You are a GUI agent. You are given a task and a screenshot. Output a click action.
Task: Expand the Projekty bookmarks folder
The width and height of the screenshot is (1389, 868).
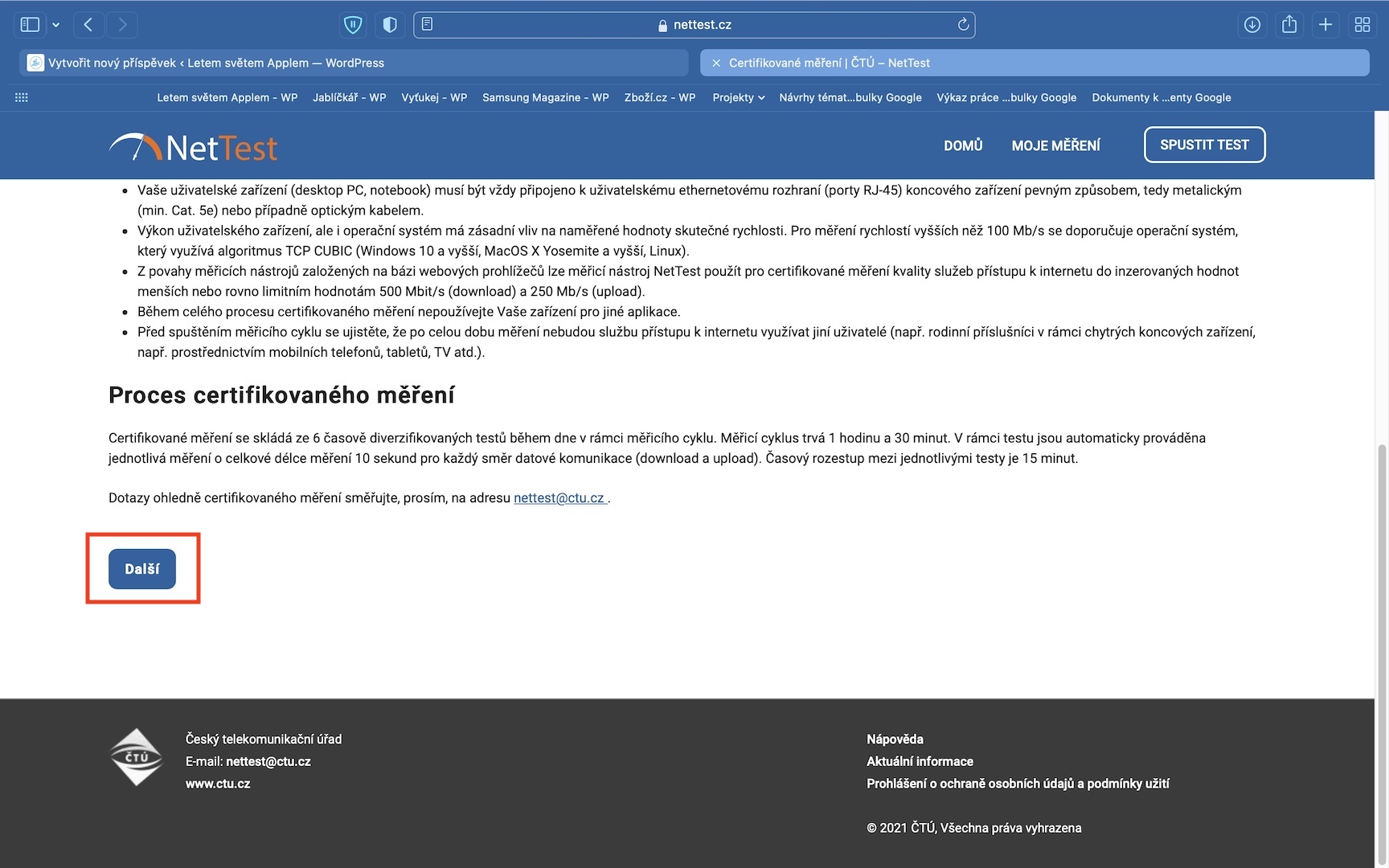click(739, 97)
